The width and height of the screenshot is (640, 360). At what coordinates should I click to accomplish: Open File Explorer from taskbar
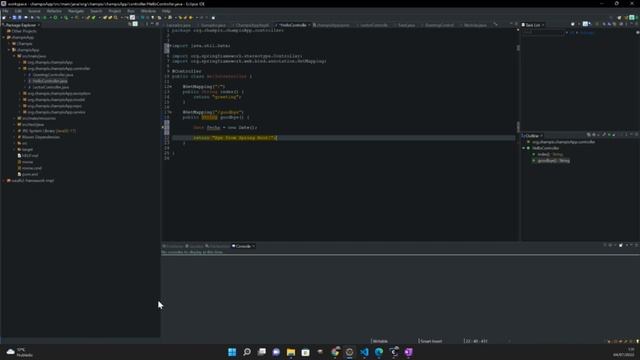[x=291, y=352]
